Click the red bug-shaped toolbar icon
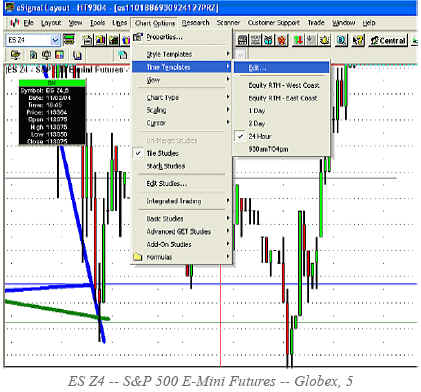 point(282,41)
